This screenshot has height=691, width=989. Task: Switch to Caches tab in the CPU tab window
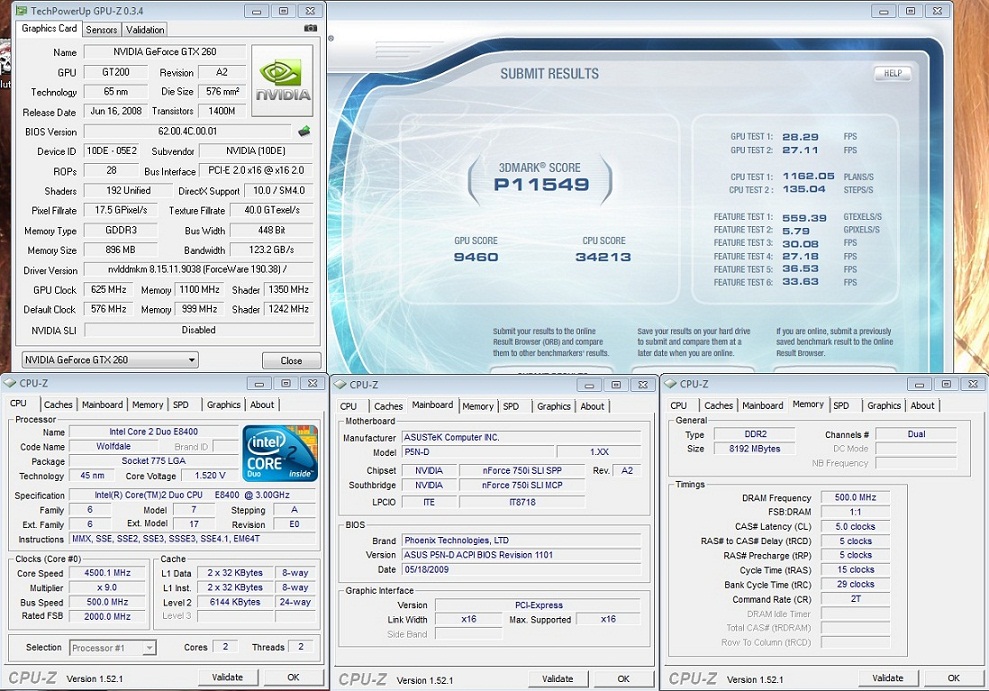[x=58, y=405]
